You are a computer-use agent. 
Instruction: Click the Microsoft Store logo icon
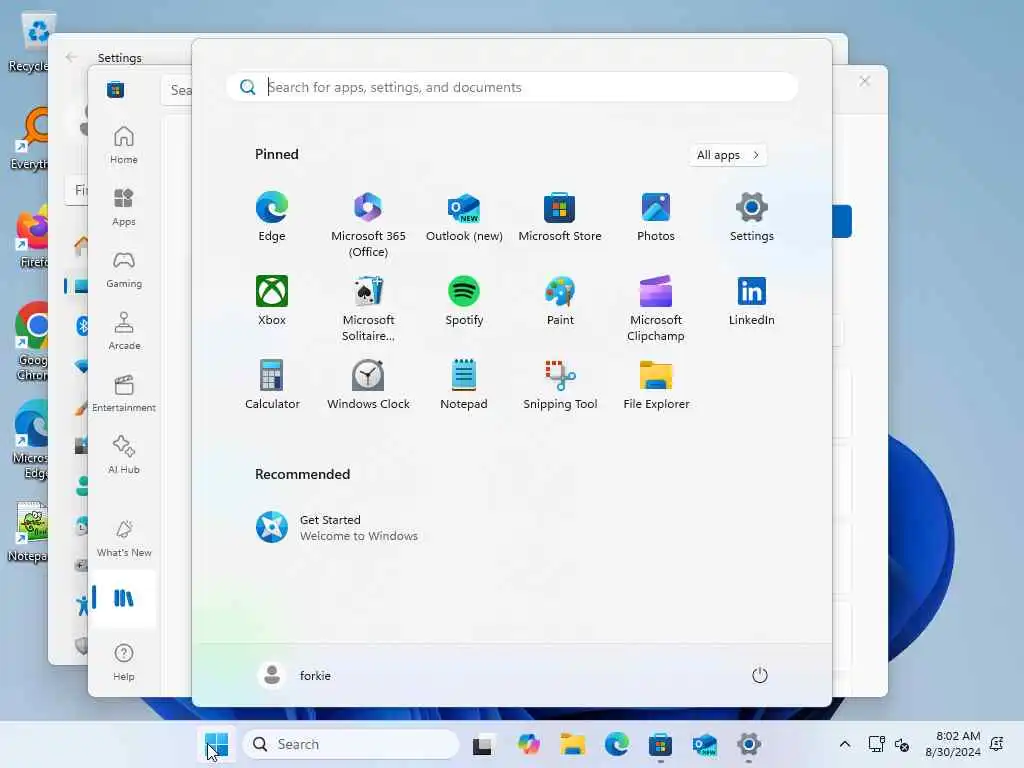116,89
